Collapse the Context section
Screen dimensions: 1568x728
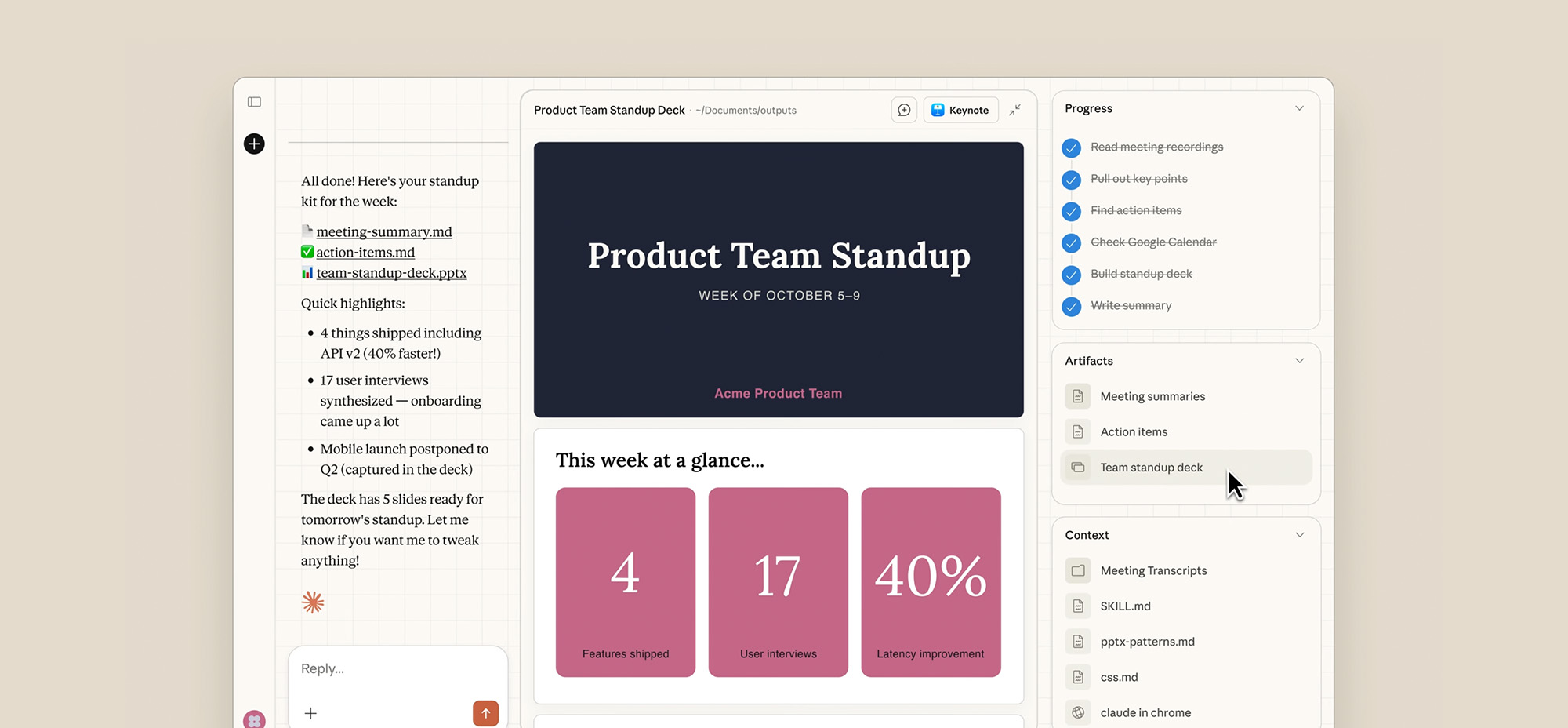pyautogui.click(x=1300, y=534)
